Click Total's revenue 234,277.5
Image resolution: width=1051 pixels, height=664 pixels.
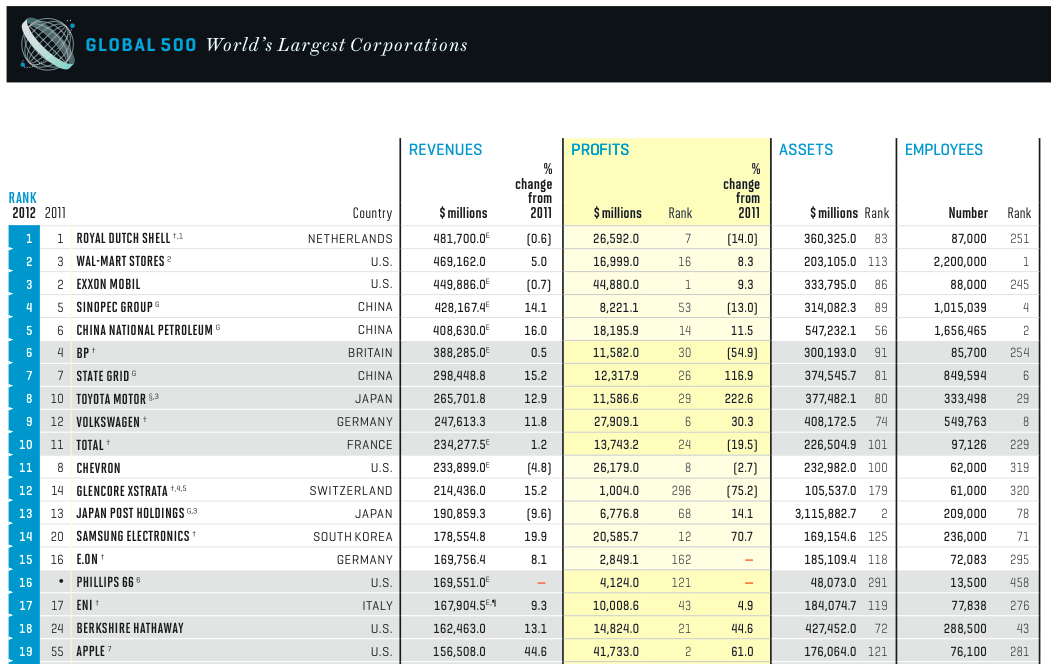point(461,445)
